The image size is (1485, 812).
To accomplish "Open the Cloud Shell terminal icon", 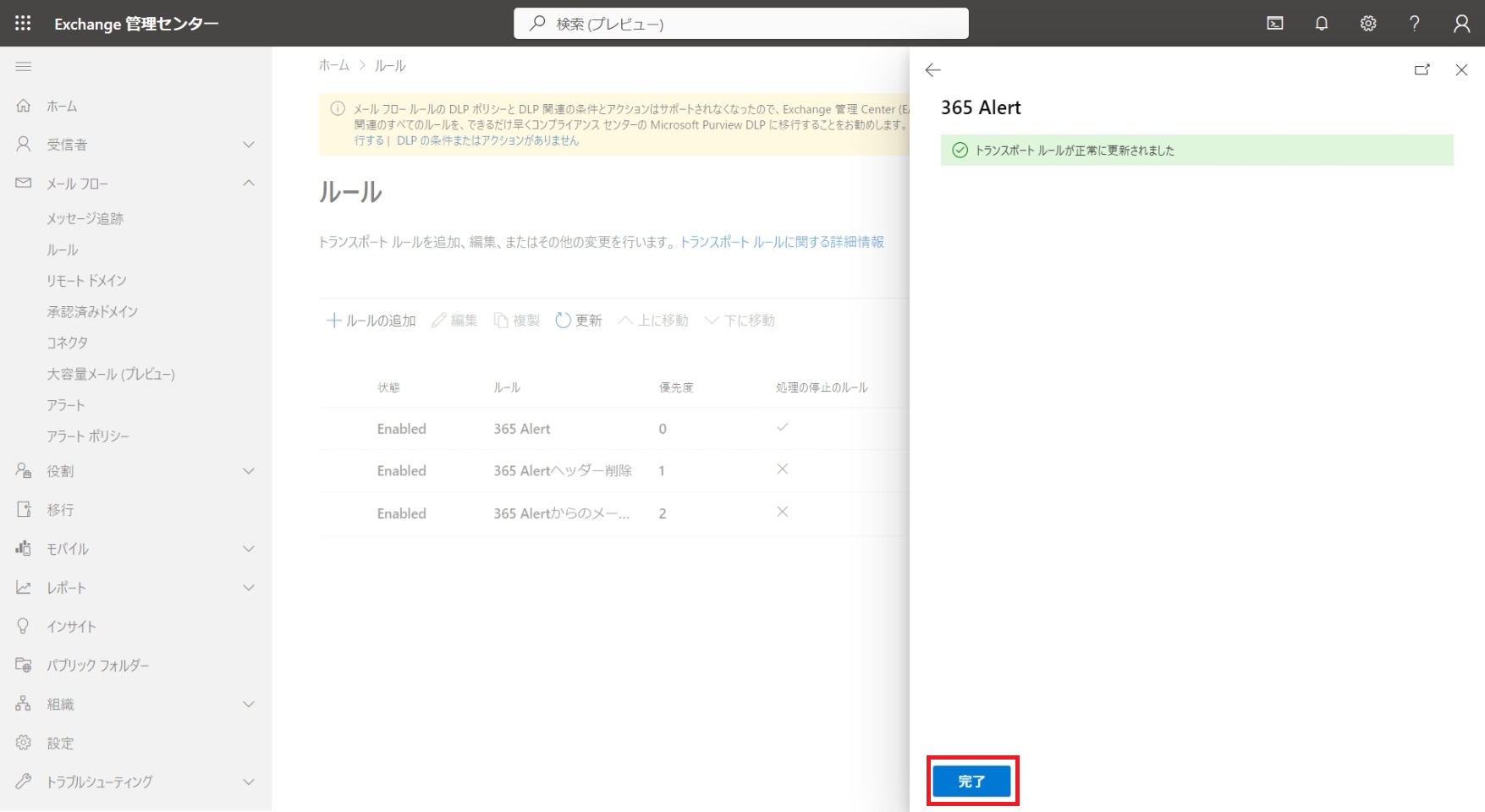I will [1274, 24].
